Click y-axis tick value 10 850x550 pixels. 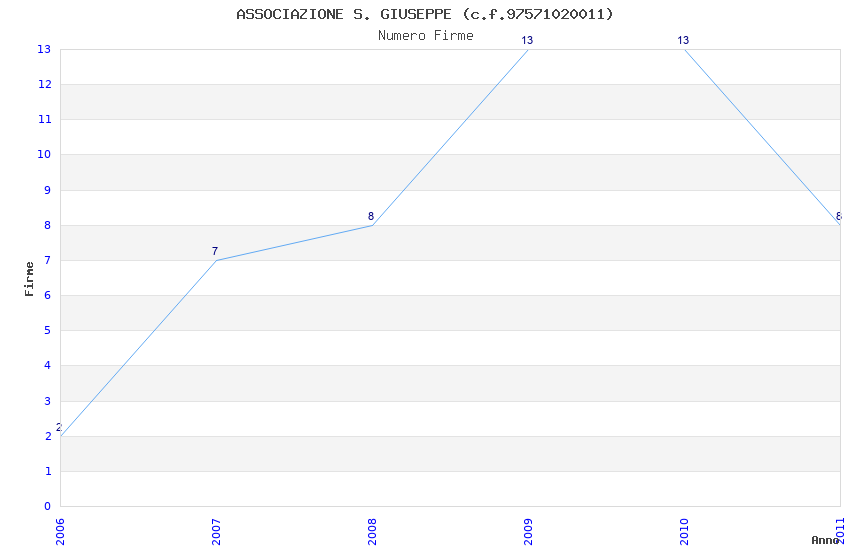coord(44,154)
